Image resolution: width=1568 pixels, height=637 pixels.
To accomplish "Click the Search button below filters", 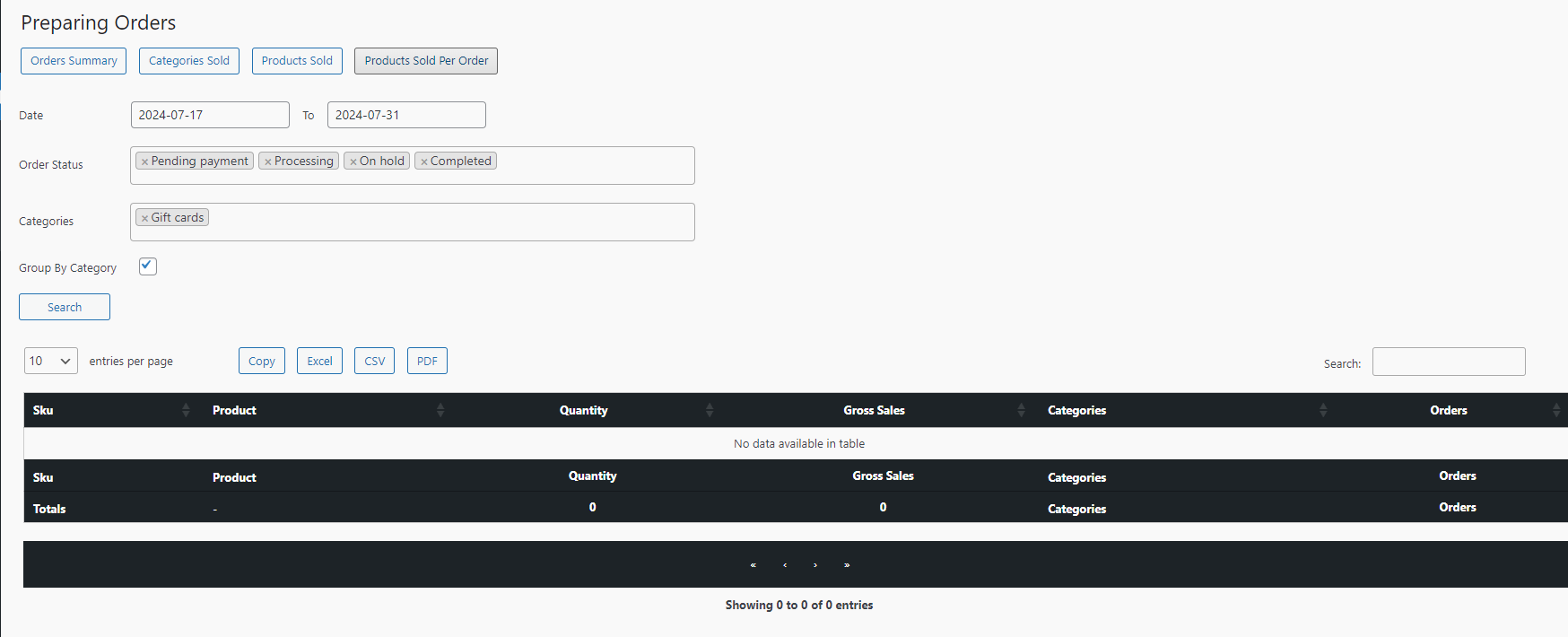I will 65,307.
